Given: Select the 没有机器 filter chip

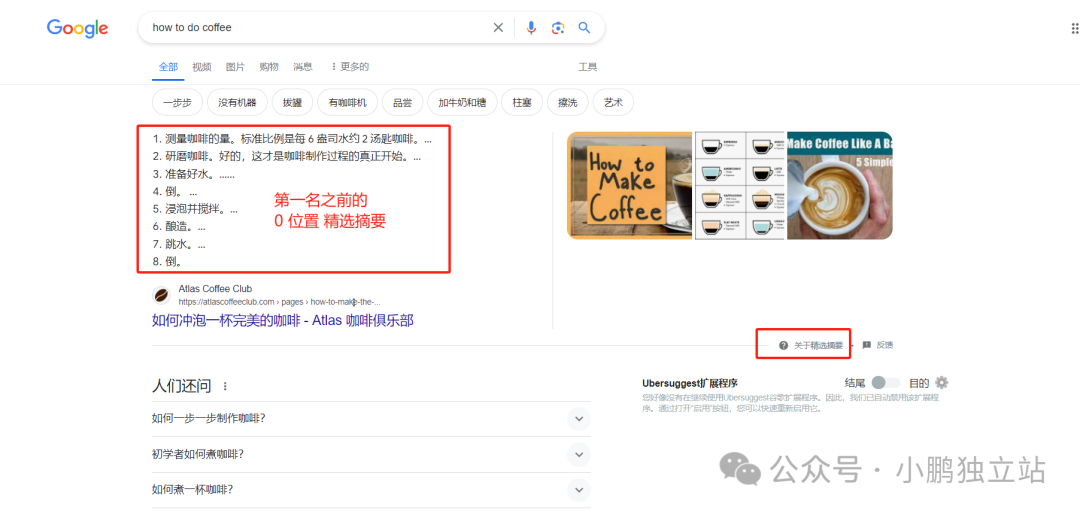Looking at the screenshot, I should click(237, 103).
